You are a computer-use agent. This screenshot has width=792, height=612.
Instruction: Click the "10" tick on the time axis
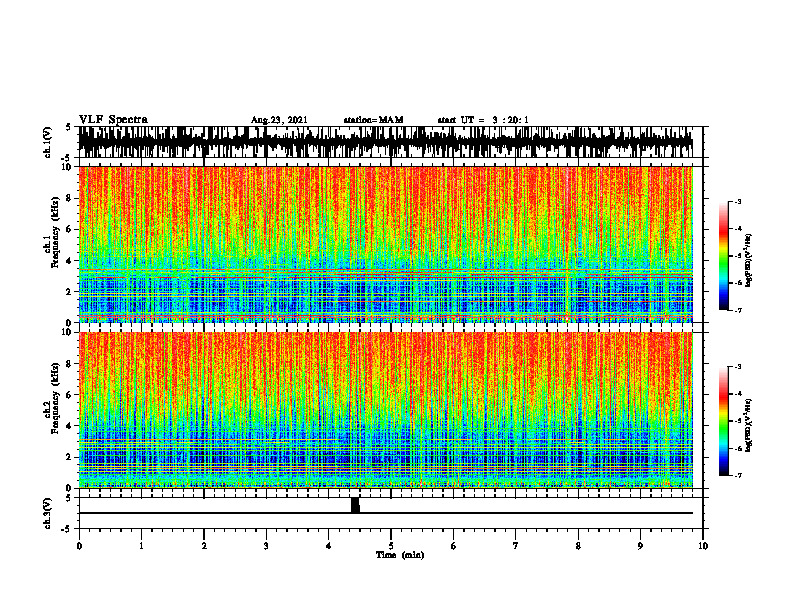pos(703,546)
